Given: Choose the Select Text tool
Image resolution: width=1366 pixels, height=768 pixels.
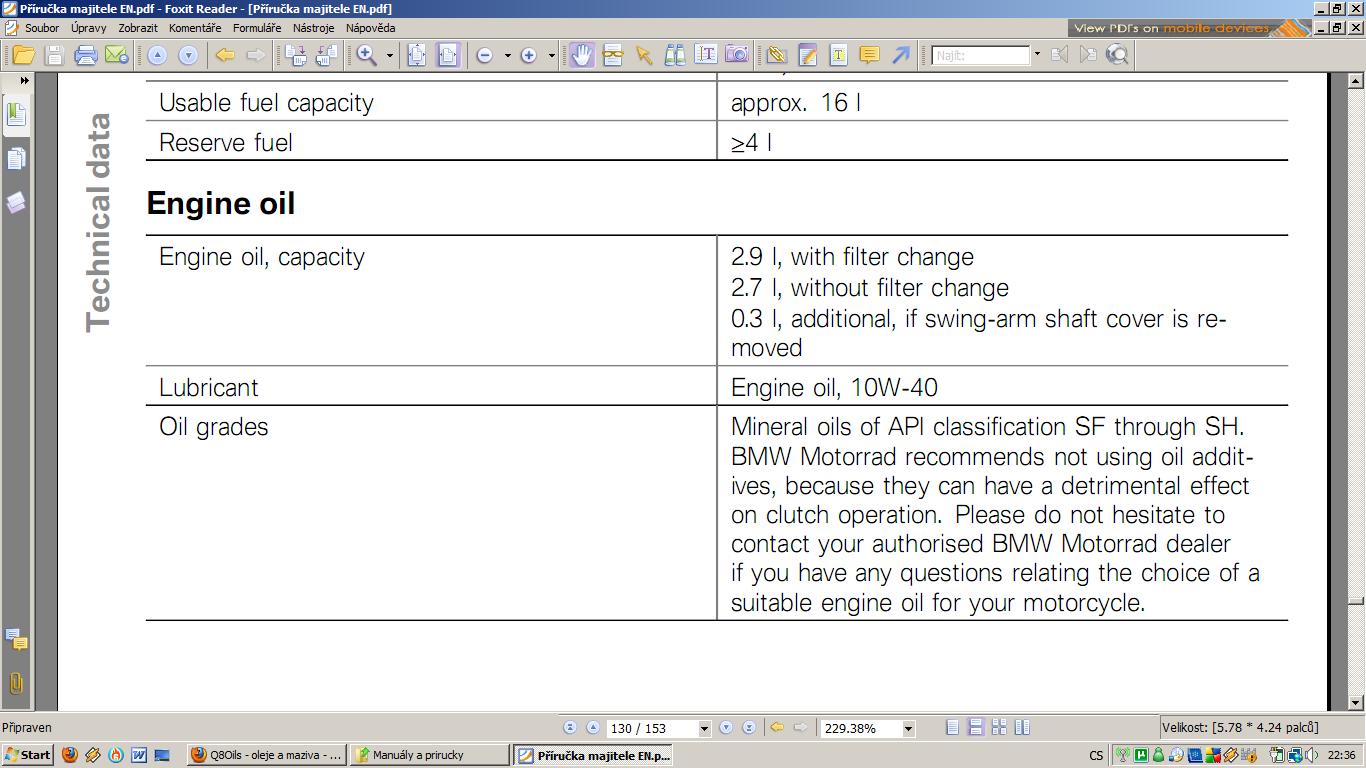Looking at the screenshot, I should point(706,56).
